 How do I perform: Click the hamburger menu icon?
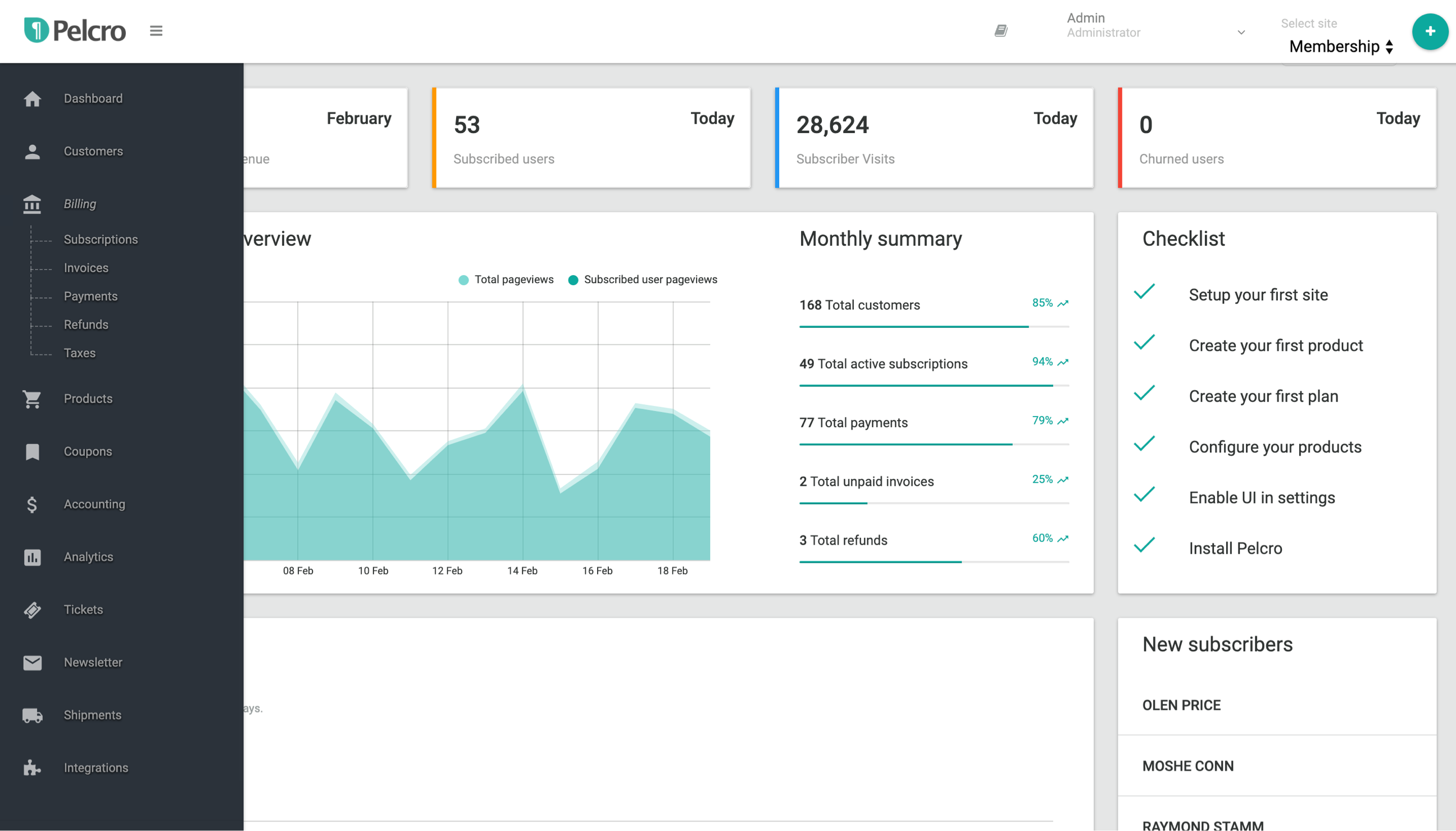pyautogui.click(x=156, y=31)
